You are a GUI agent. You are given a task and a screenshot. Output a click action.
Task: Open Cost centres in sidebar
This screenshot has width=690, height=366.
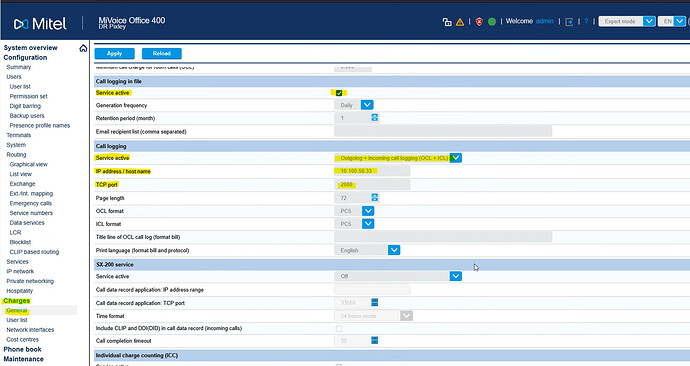pos(22,340)
